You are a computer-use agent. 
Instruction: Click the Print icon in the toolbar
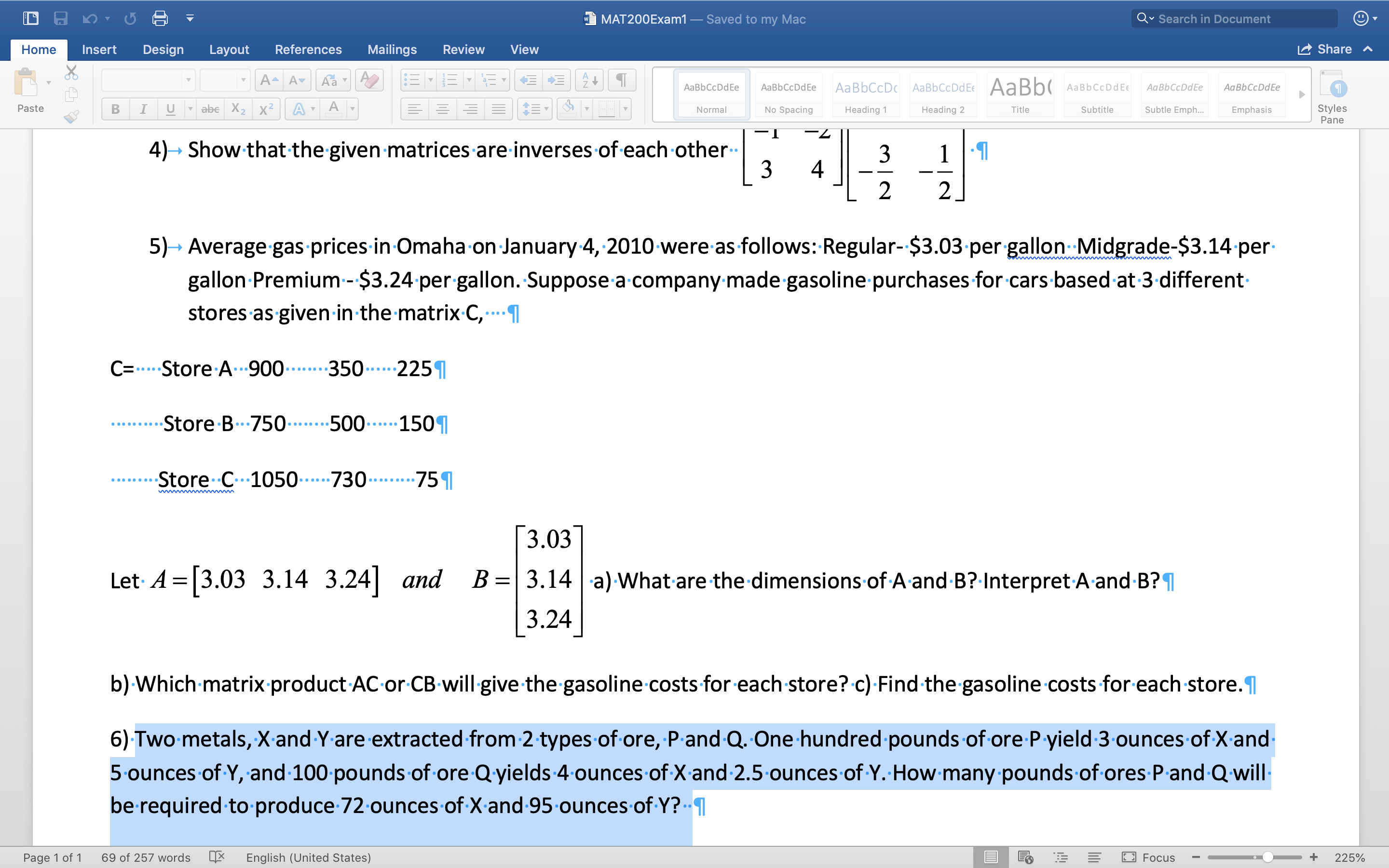coord(161,18)
